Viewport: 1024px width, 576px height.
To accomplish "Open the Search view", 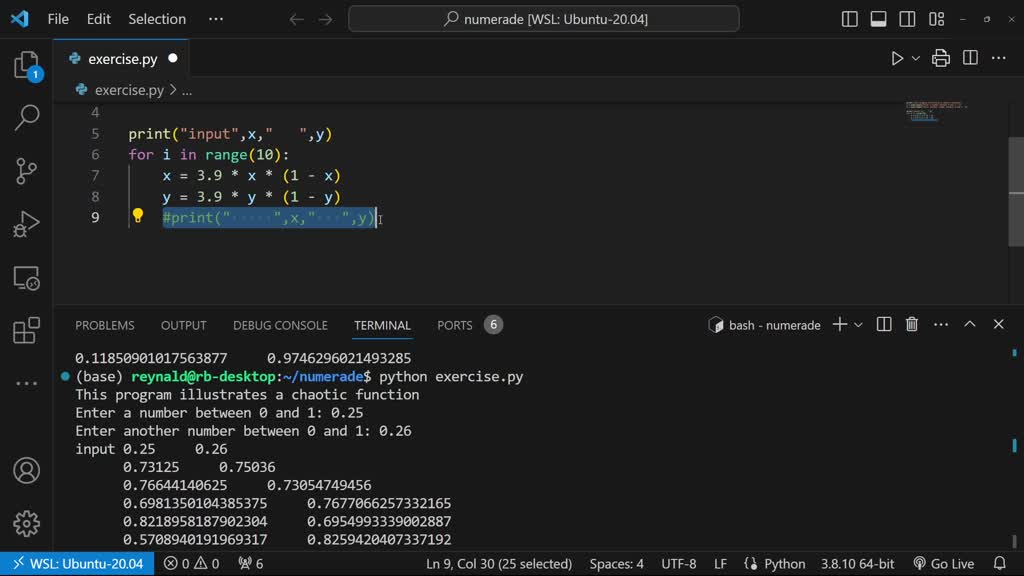I will point(26,115).
